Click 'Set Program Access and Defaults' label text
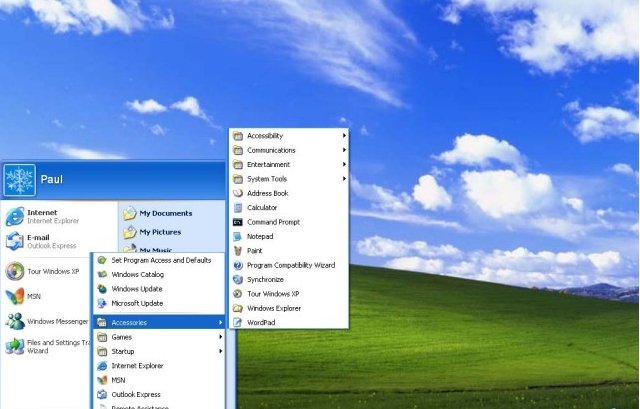The height and width of the screenshot is (409, 640). 161,260
